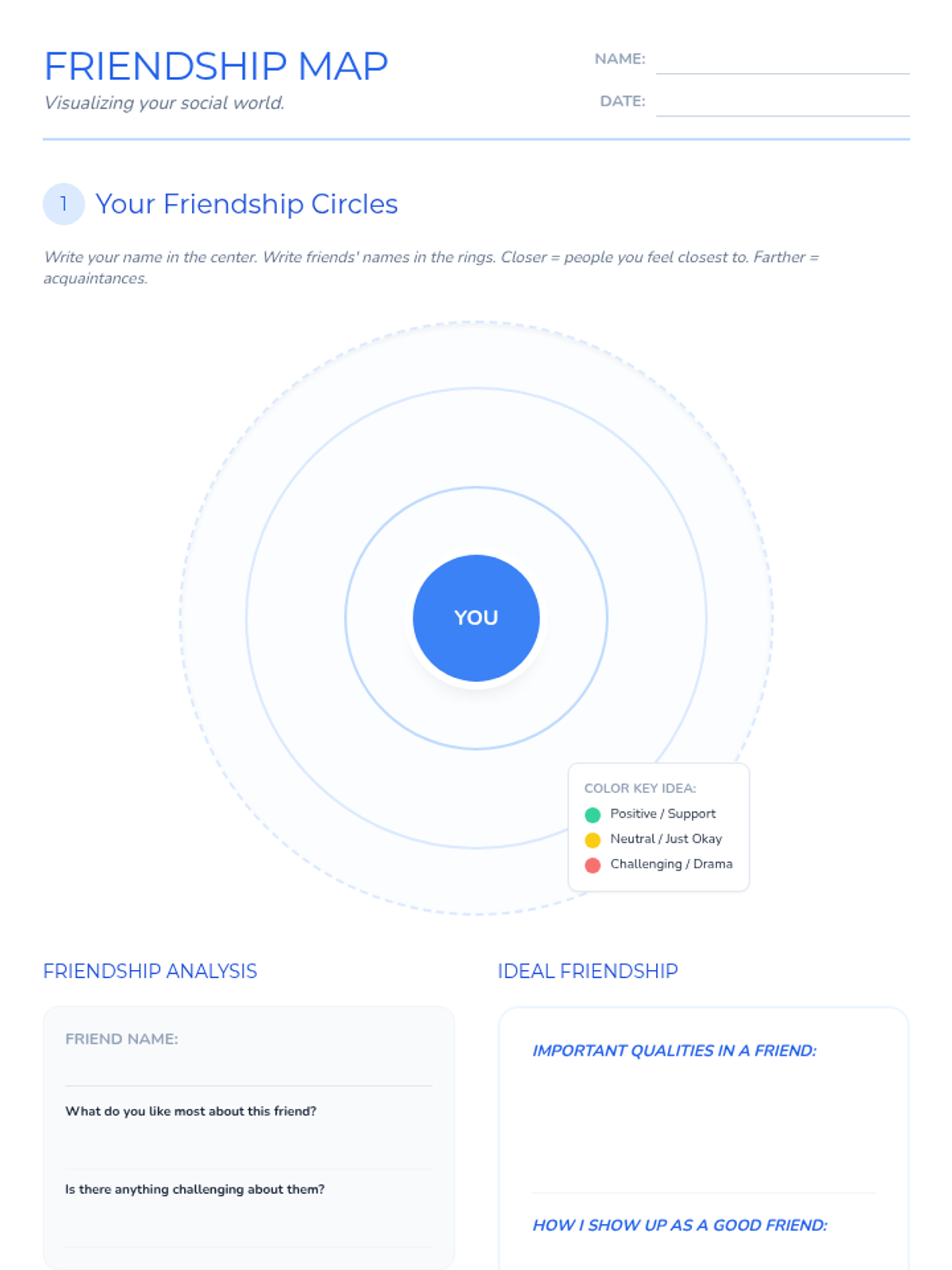Click the IDEAL FRIENDSHIP heading
This screenshot has width=952, height=1270.
587,971
